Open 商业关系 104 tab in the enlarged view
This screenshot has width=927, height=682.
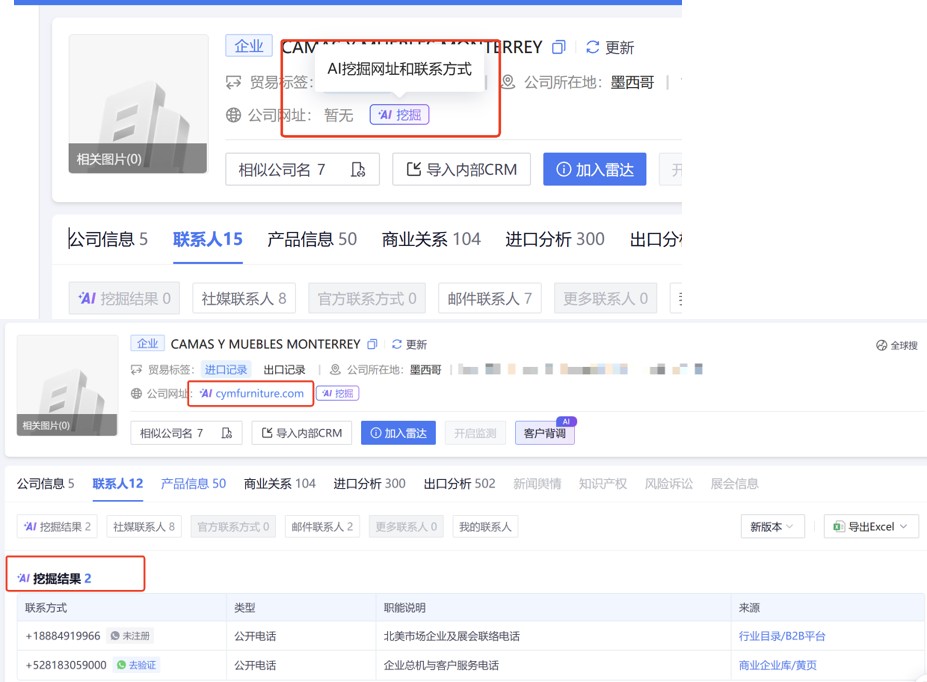tap(431, 239)
